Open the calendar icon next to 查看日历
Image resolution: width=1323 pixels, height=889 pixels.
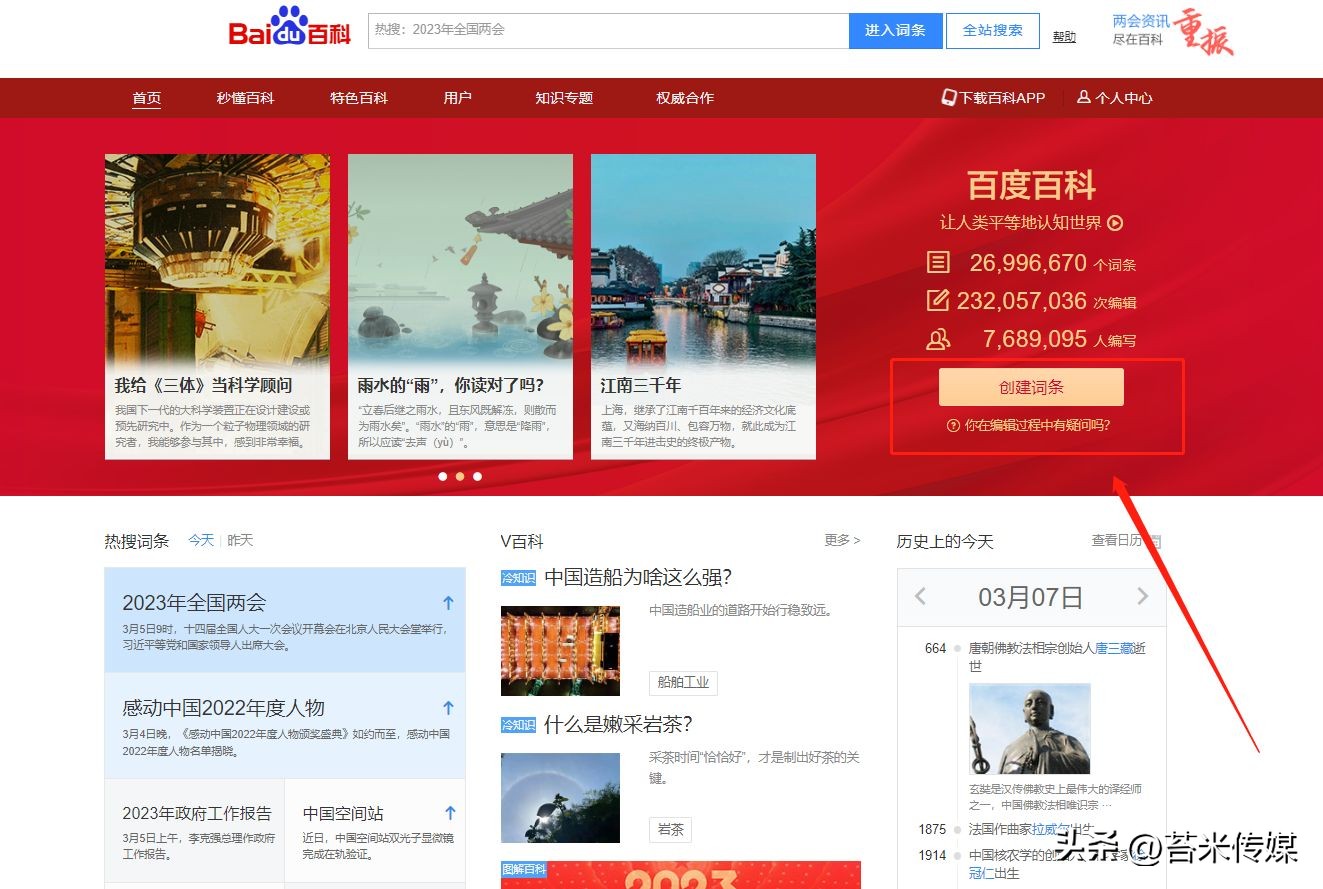(x=1157, y=541)
